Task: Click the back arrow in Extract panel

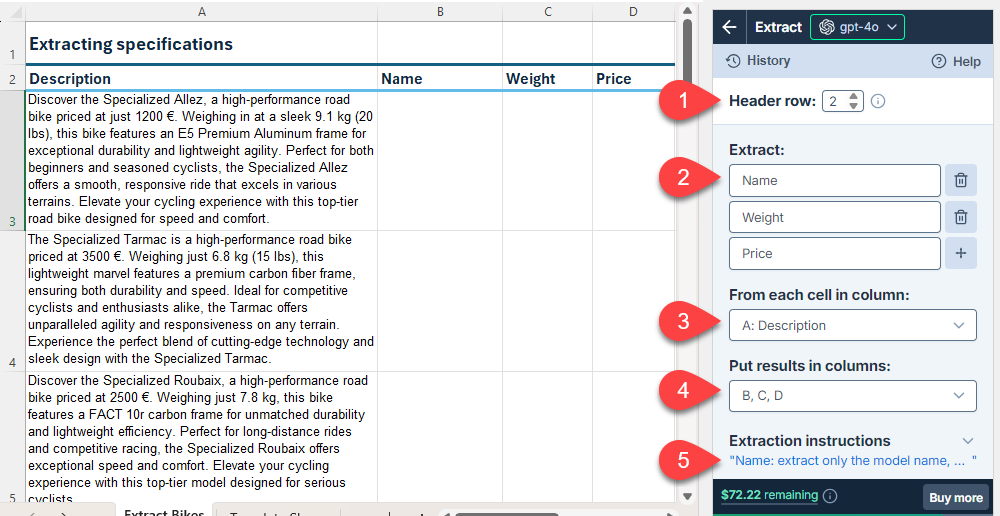Action: 730,27
